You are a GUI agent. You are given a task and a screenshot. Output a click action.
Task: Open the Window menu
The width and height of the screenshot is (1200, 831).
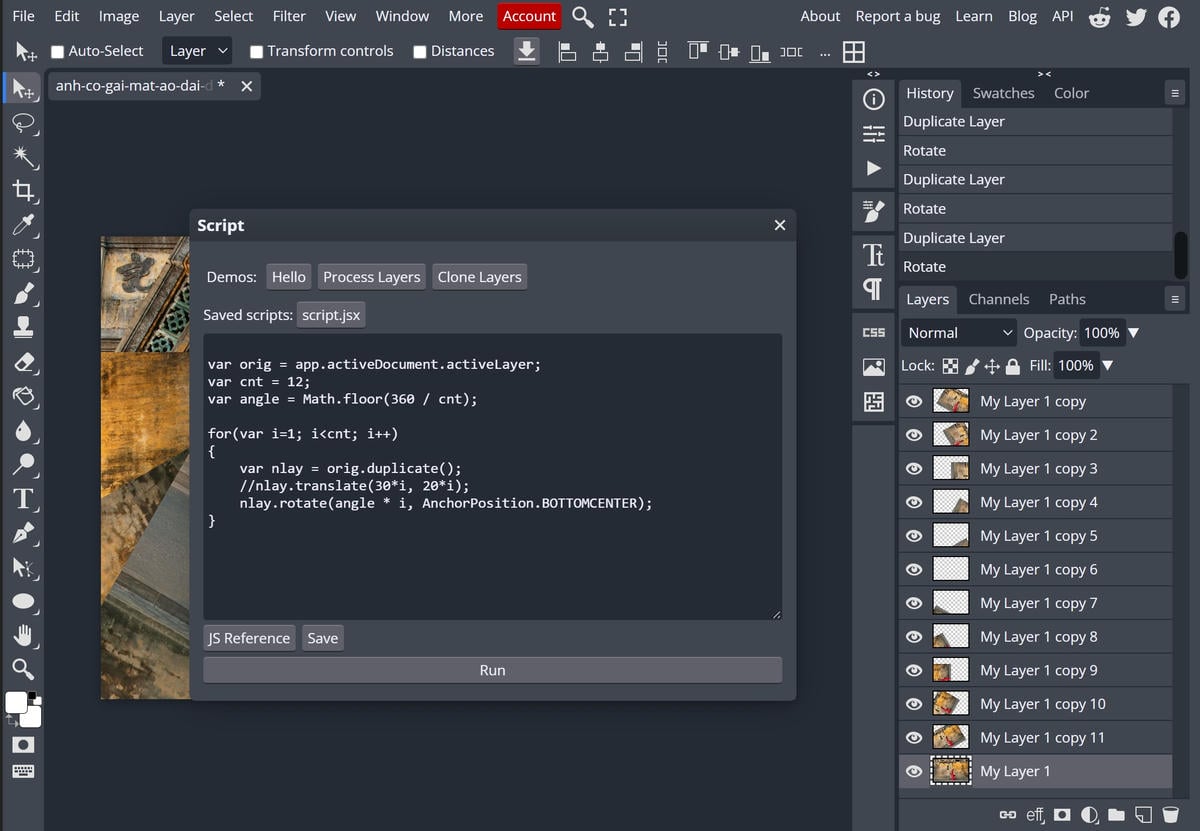click(402, 16)
